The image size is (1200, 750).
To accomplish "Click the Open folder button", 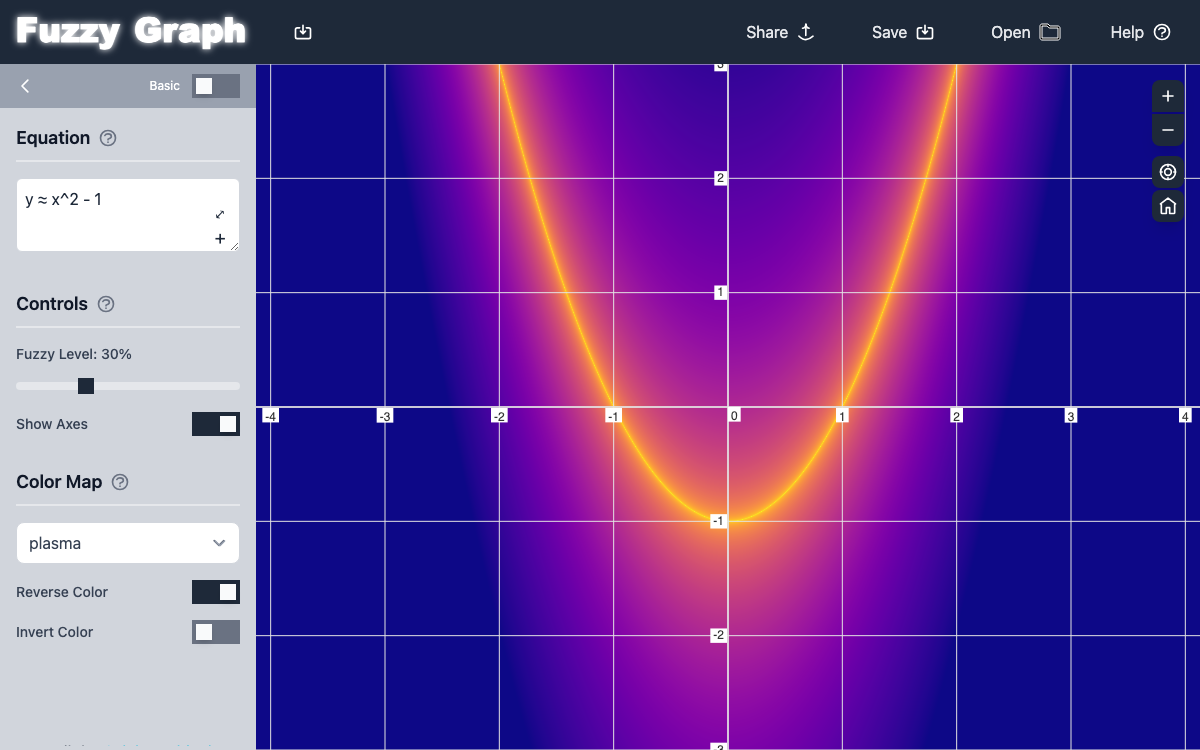I will point(1025,32).
